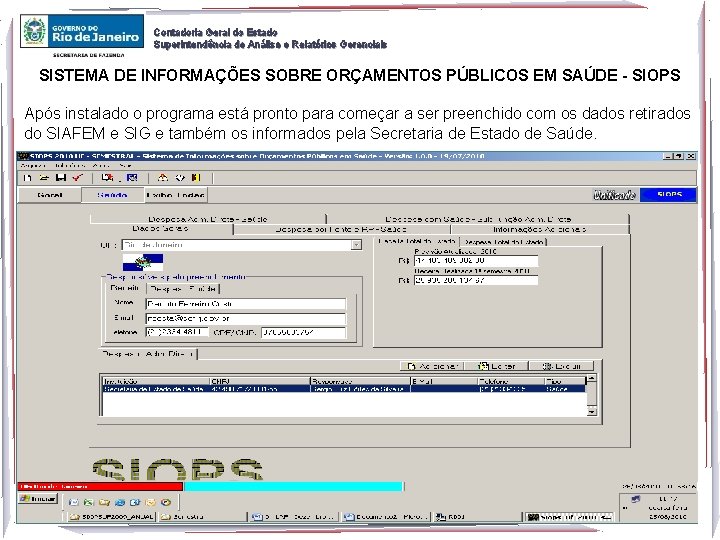Click the round black toolbar icon
The width and height of the screenshot is (720, 540).
pyautogui.click(x=180, y=178)
